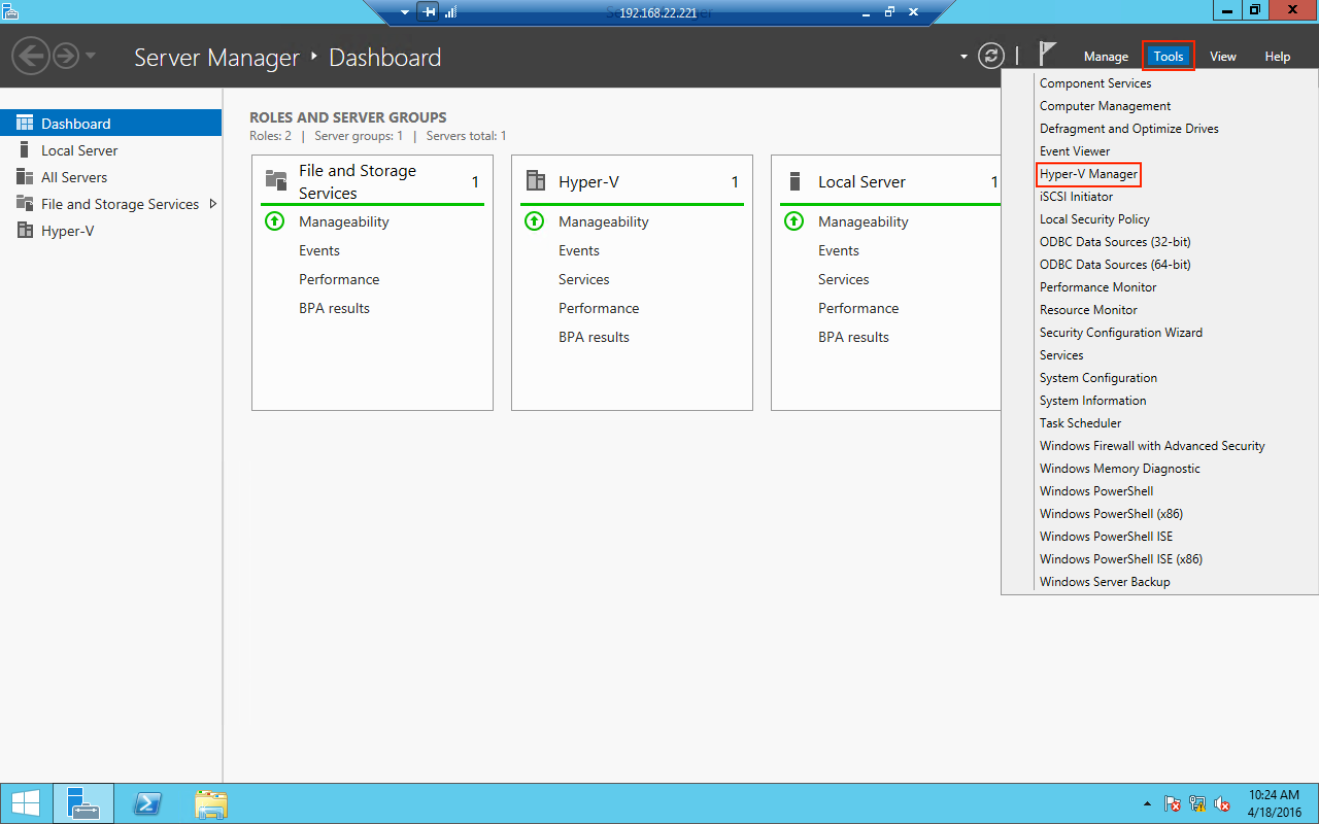Select All Servers in the sidebar
Screen dimensions: 1319x824
[x=74, y=177]
